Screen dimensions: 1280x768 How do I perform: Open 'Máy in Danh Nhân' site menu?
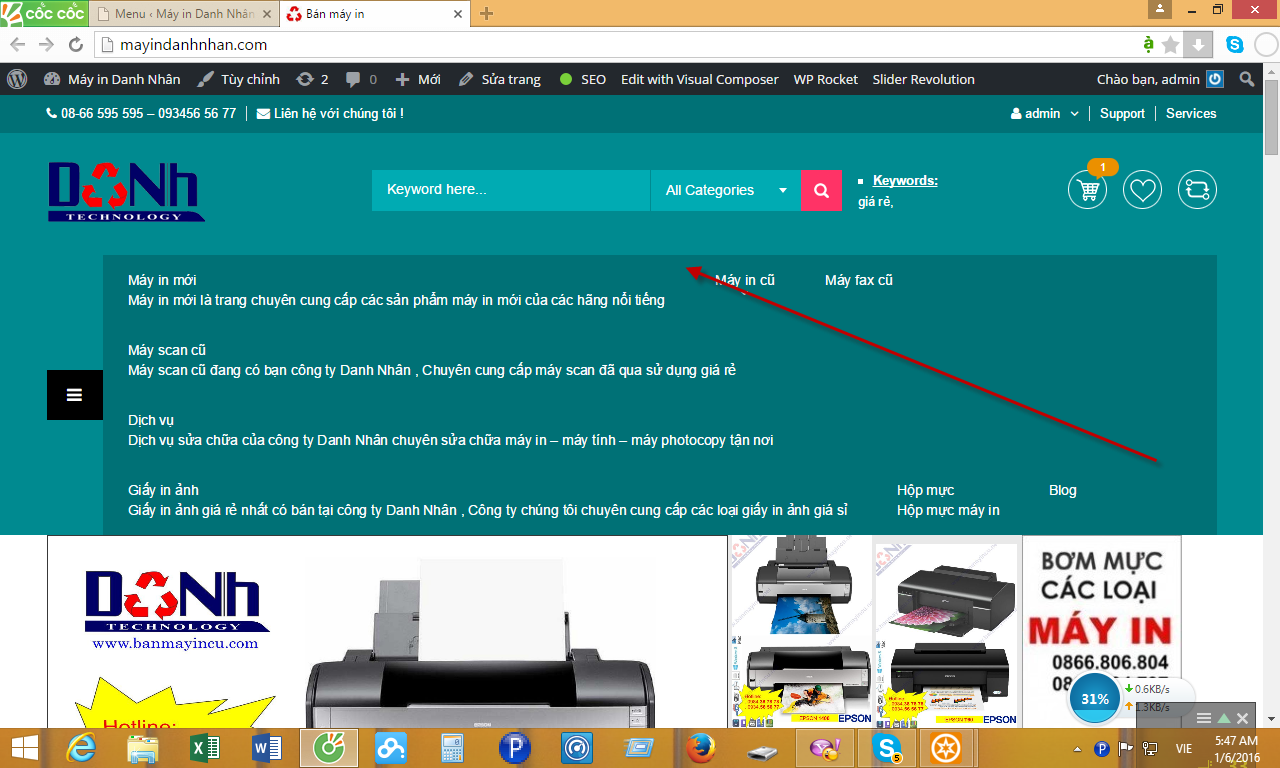[x=112, y=79]
